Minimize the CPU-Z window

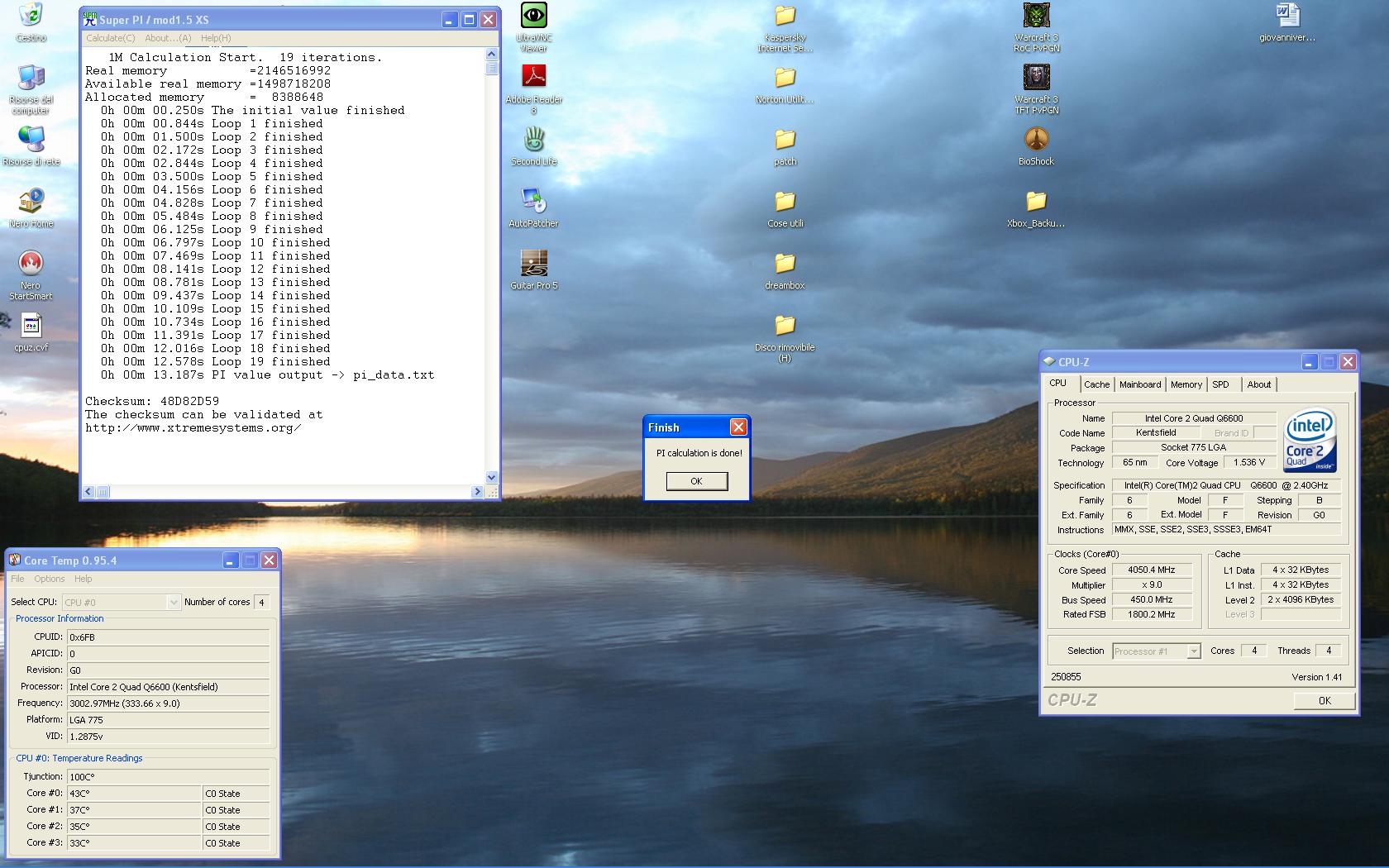[1309, 362]
